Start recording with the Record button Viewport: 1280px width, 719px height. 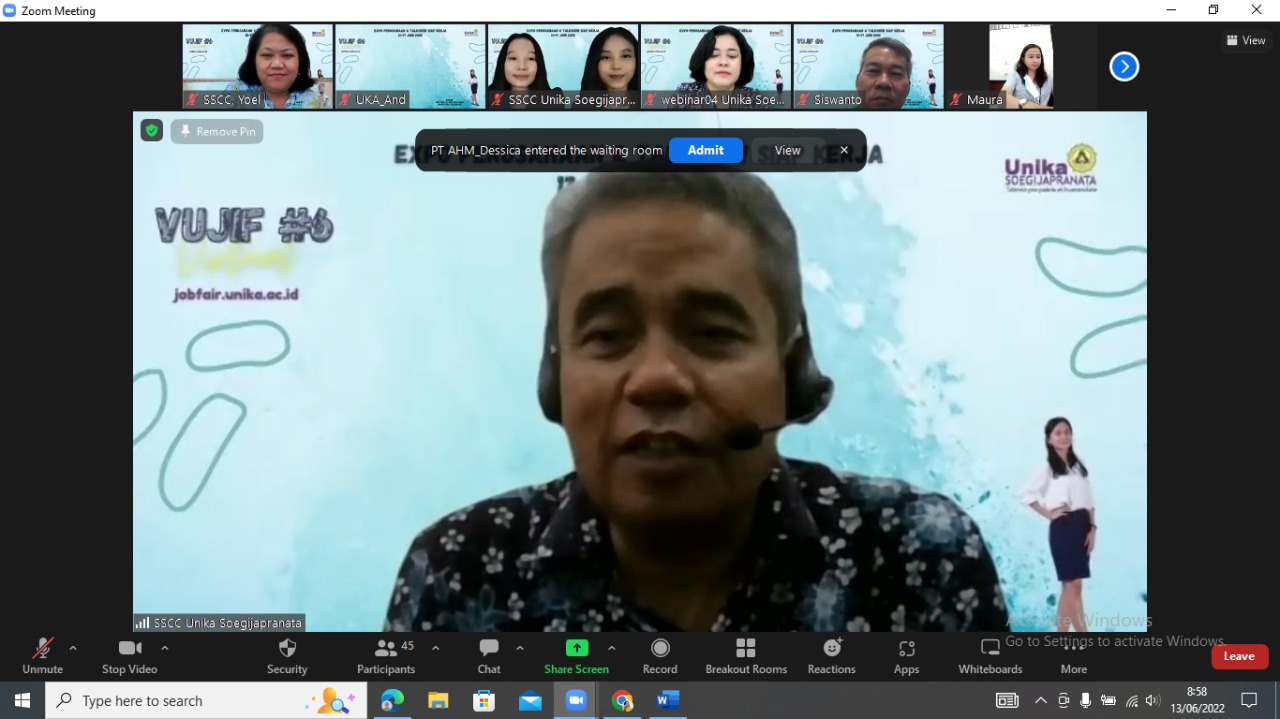click(x=660, y=656)
